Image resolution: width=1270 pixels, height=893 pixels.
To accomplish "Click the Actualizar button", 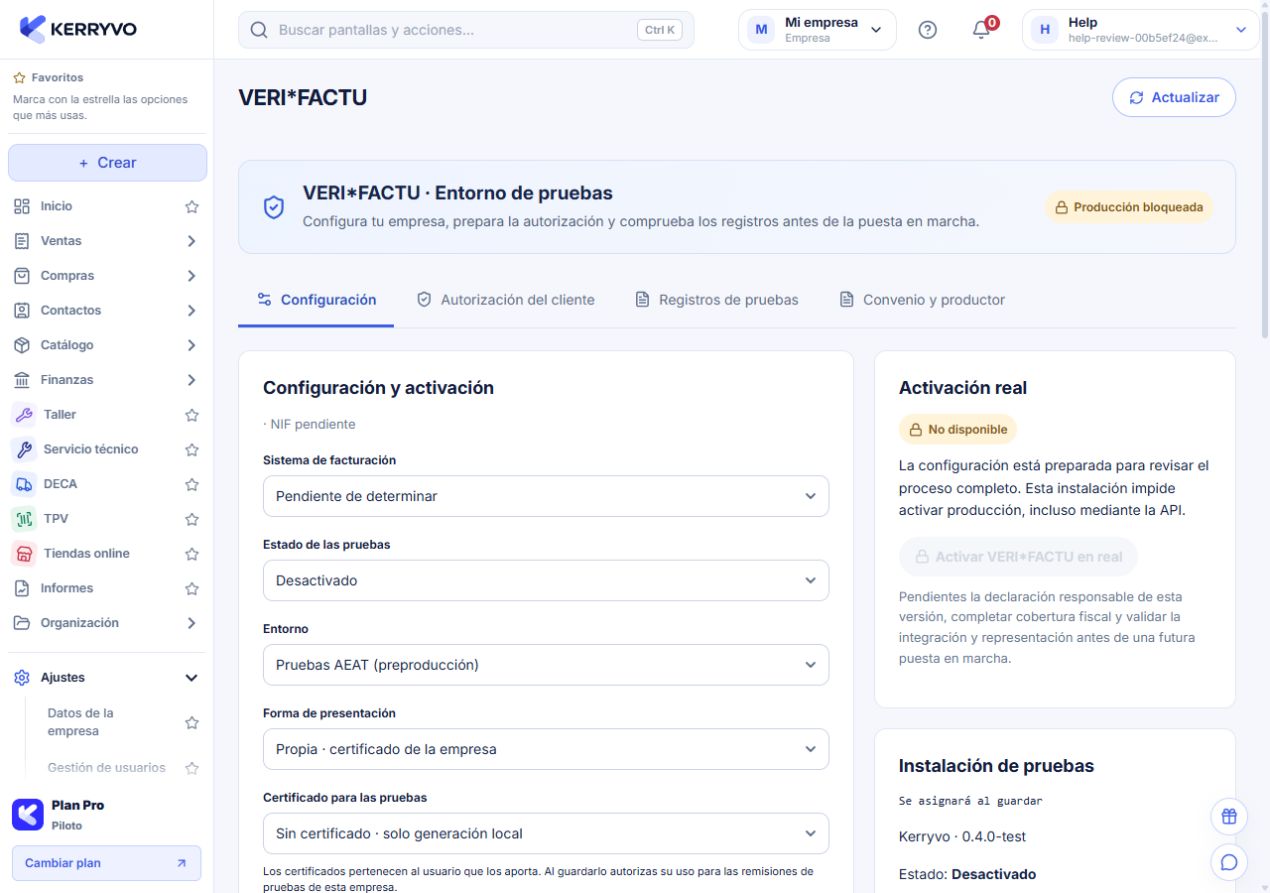I will pos(1174,98).
